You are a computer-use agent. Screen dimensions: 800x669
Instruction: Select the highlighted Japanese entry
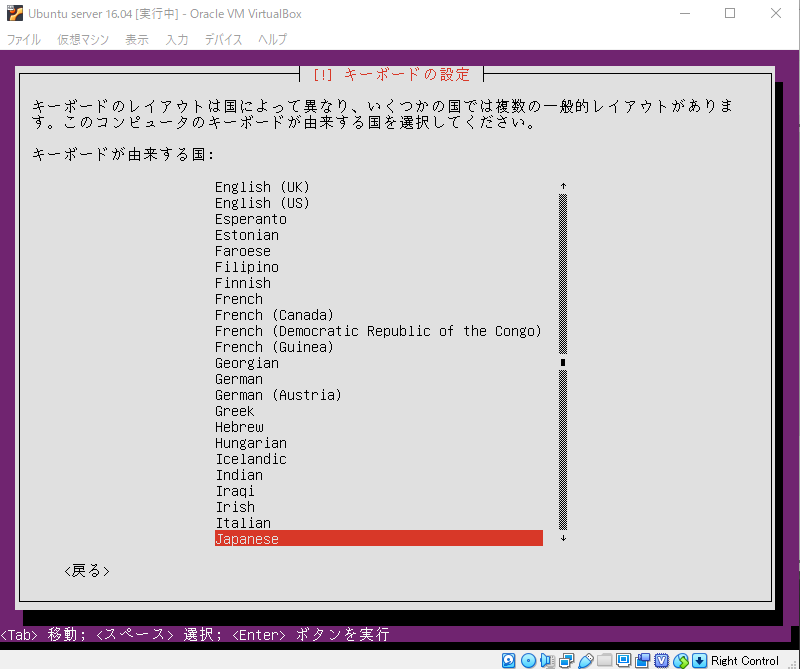(379, 538)
